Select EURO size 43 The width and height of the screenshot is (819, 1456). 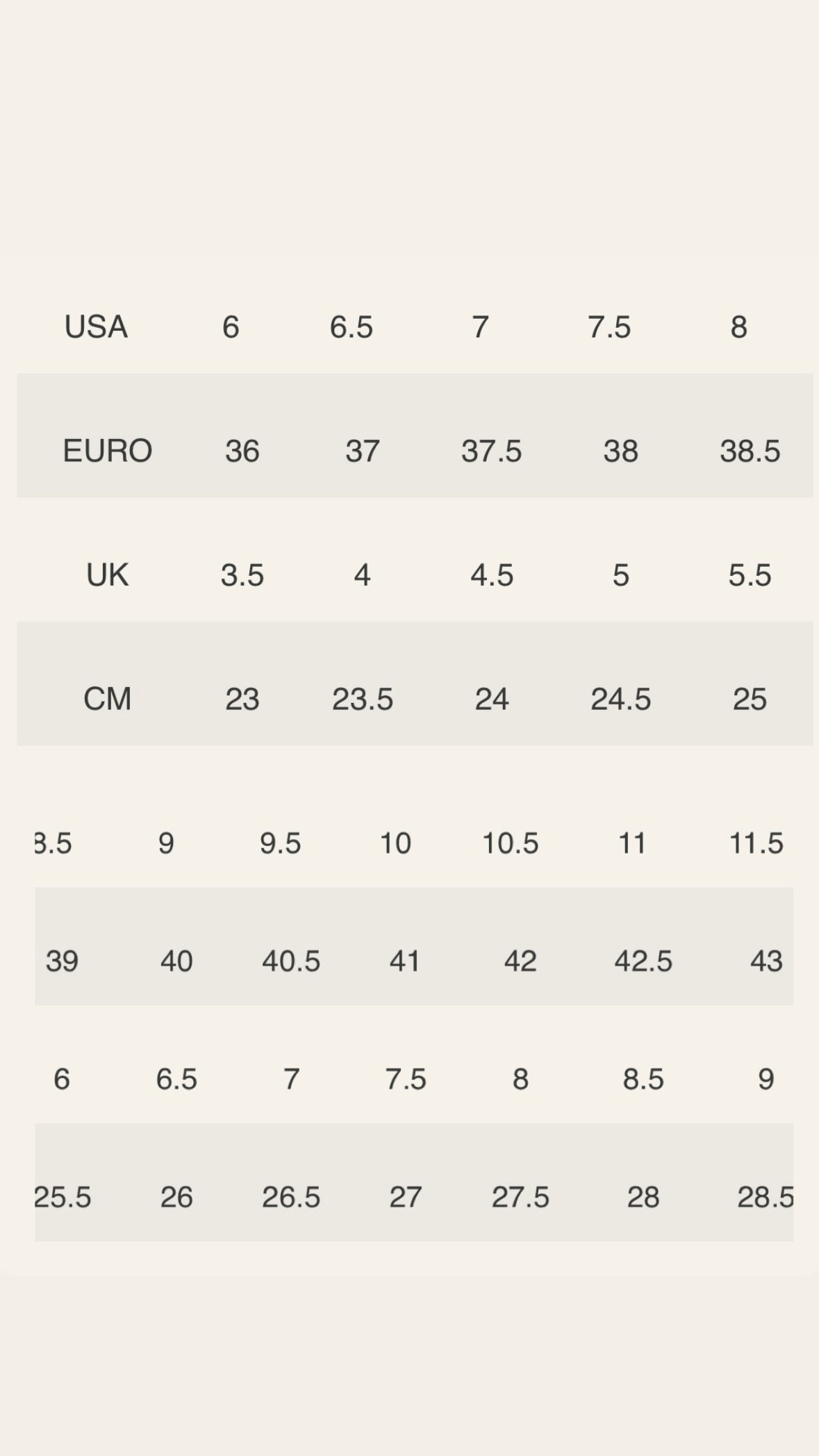tap(766, 961)
